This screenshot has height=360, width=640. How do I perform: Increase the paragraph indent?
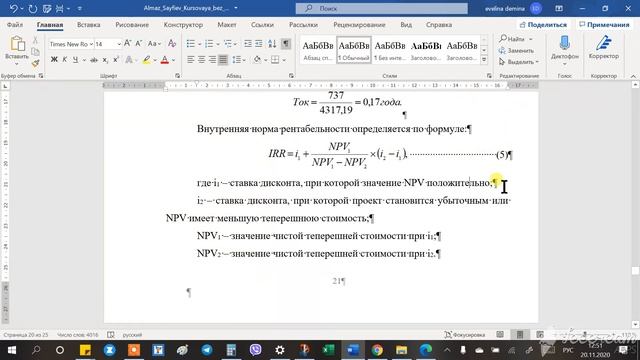point(259,44)
